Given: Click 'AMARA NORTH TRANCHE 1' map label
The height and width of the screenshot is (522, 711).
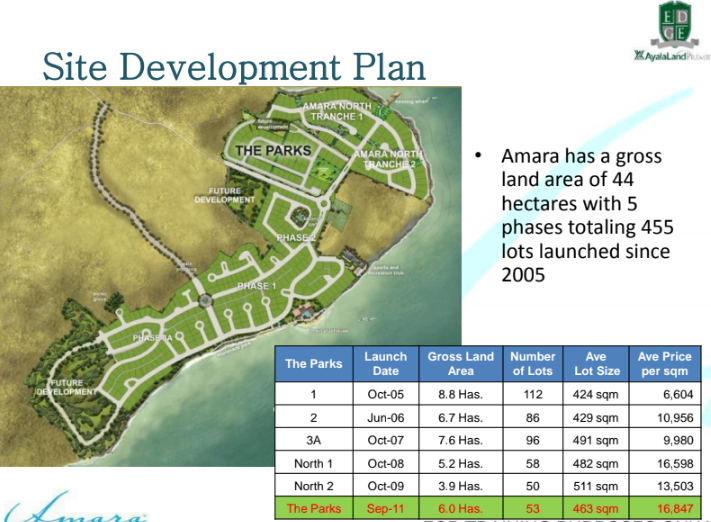Looking at the screenshot, I should coord(337,112).
